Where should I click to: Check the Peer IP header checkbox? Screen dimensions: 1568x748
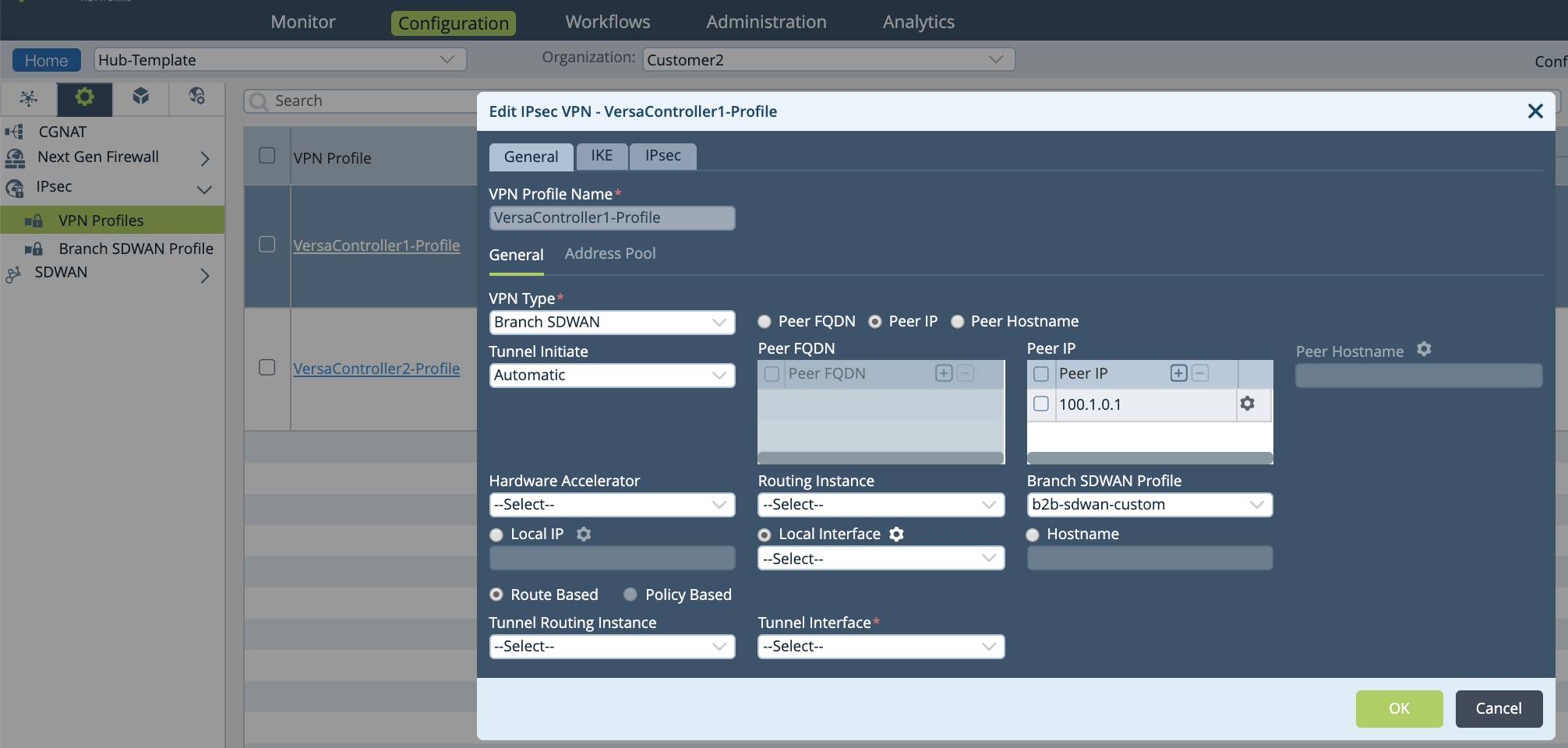[1040, 374]
